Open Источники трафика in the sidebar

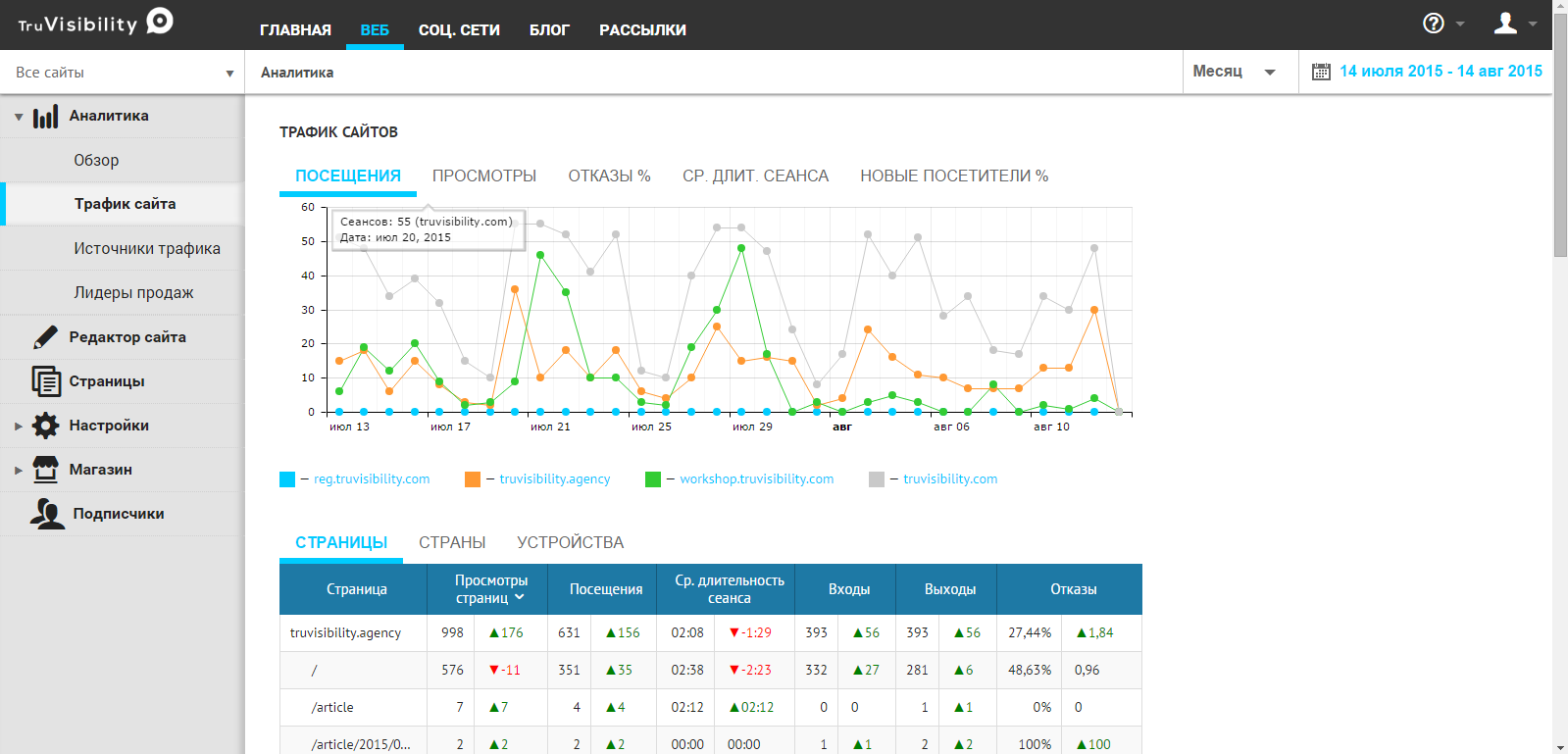tap(147, 249)
